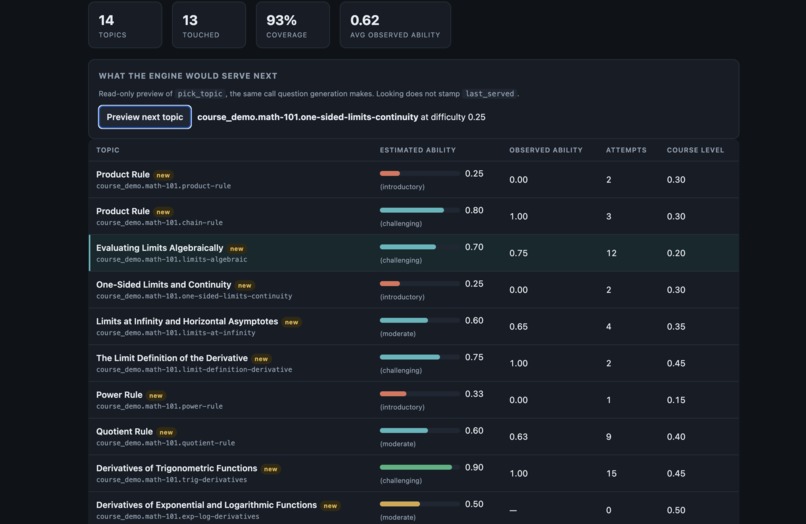The height and width of the screenshot is (524, 806).
Task: Open Limits at Infinity and Horizontal Asymptotes topic
Action: tap(187, 321)
